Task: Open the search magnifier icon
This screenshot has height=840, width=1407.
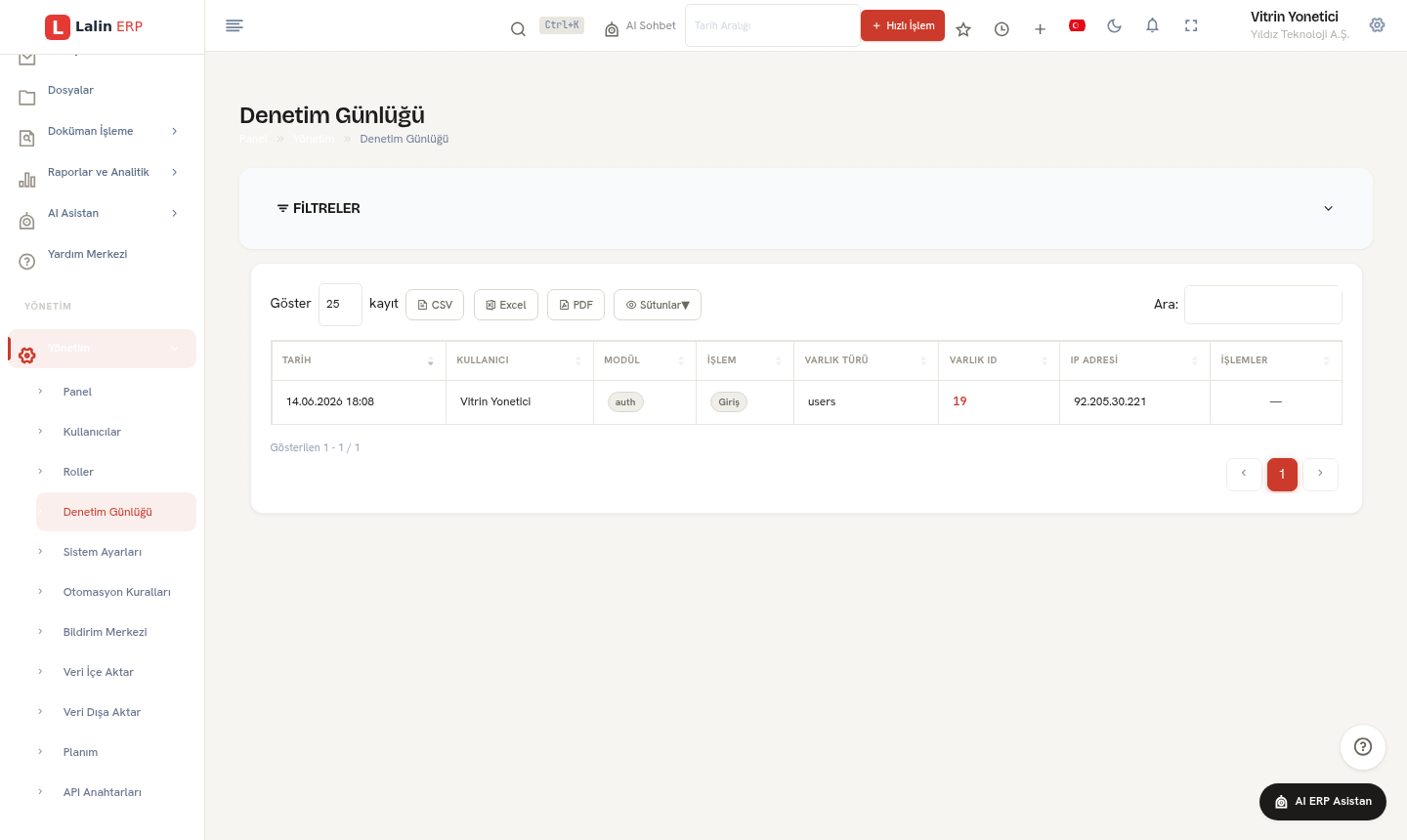Action: [518, 29]
